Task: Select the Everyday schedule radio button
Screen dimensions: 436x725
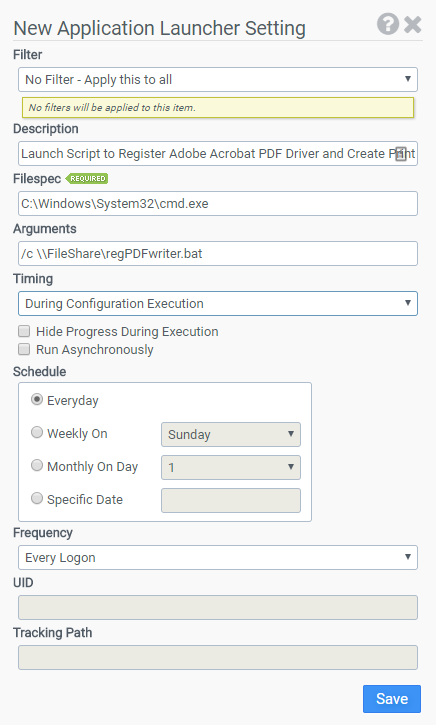Action: click(x=37, y=399)
